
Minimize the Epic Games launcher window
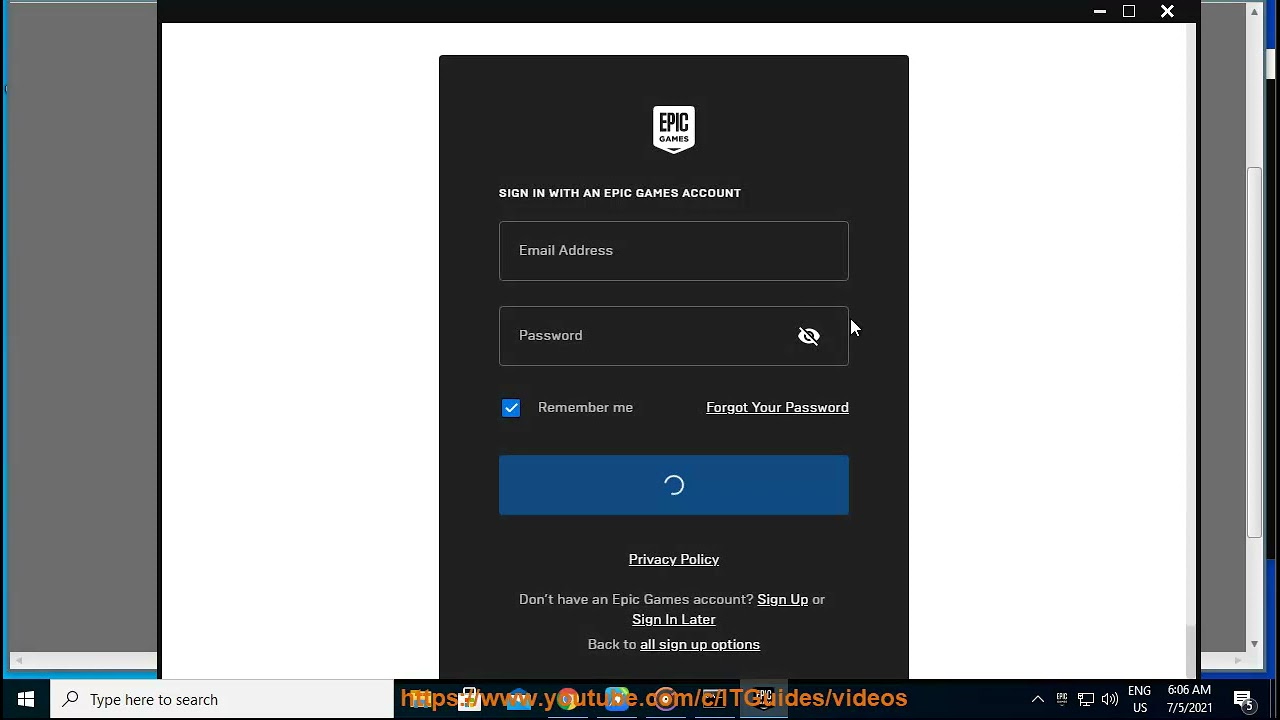coord(1100,11)
